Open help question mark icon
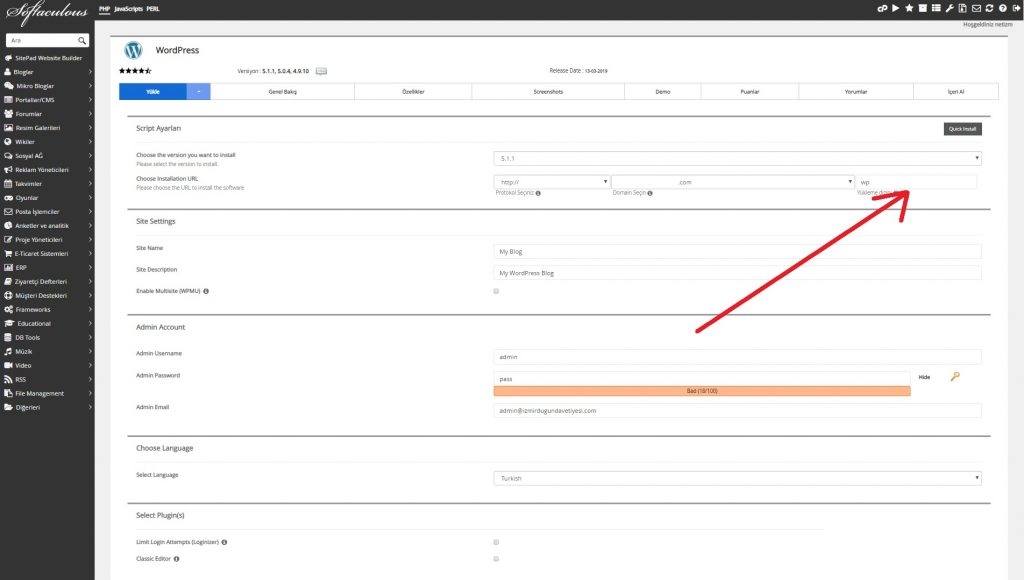This screenshot has width=1024, height=580. [x=1002, y=8]
